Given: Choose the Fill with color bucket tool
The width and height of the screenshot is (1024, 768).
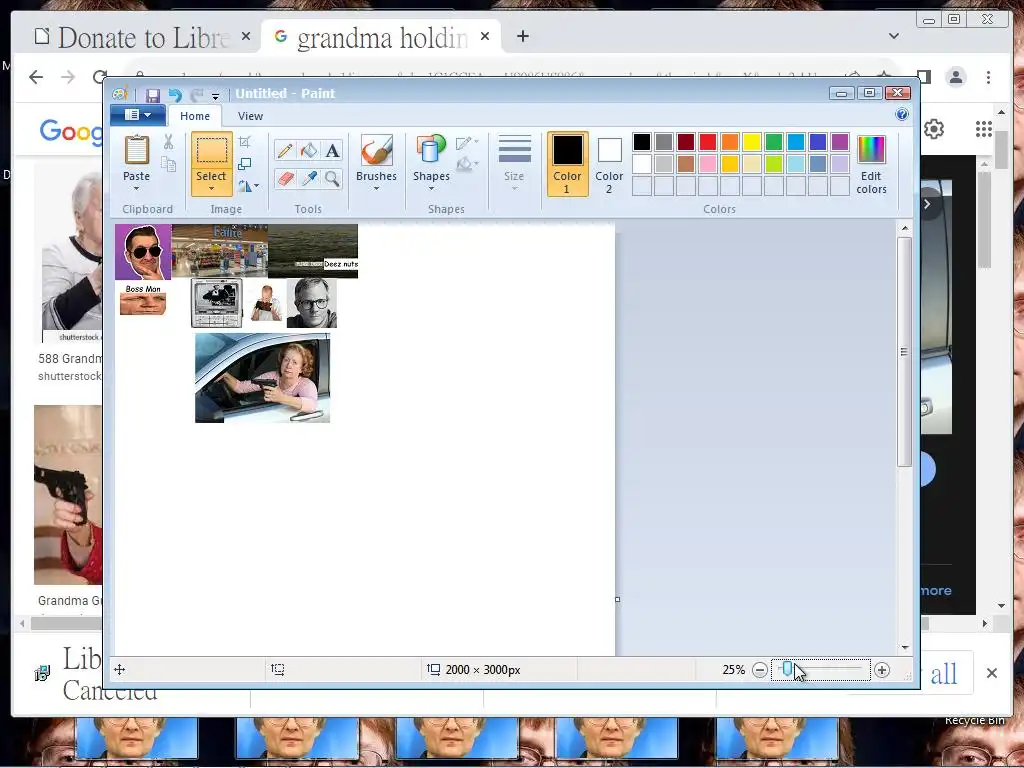Looking at the screenshot, I should click(x=308, y=151).
